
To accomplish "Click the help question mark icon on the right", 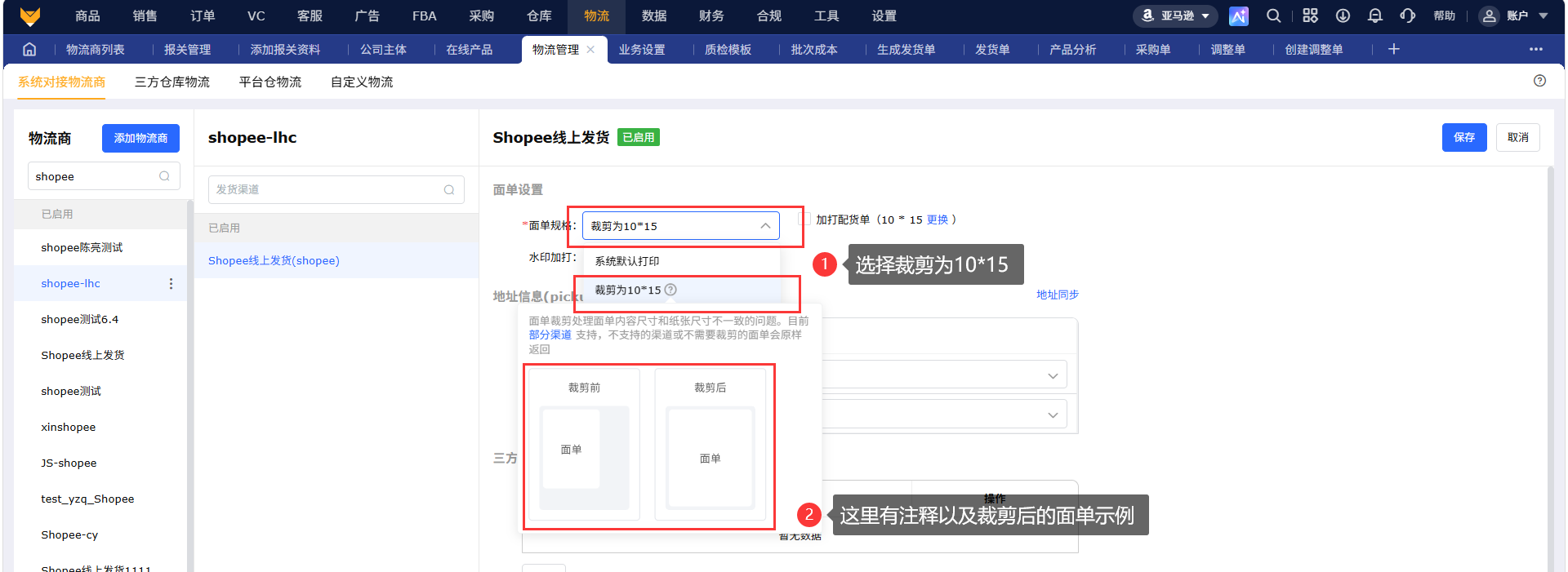I will coord(1539,81).
